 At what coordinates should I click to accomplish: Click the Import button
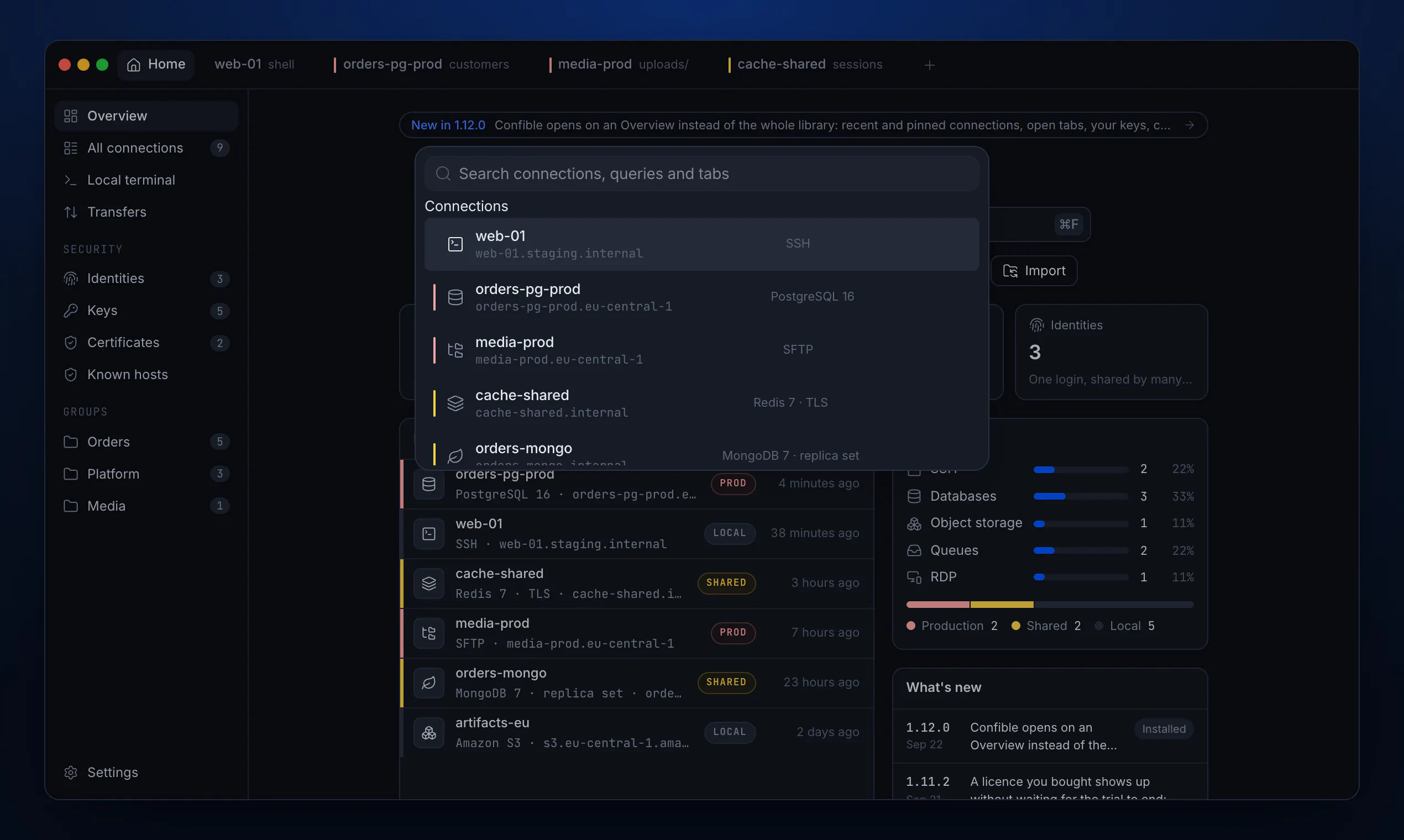coord(1034,271)
